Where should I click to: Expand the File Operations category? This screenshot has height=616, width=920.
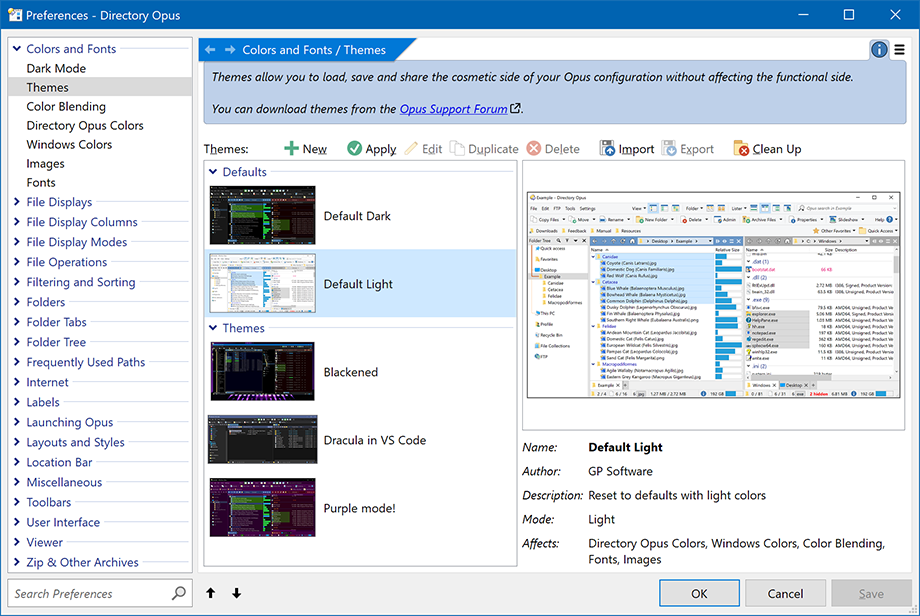point(17,262)
